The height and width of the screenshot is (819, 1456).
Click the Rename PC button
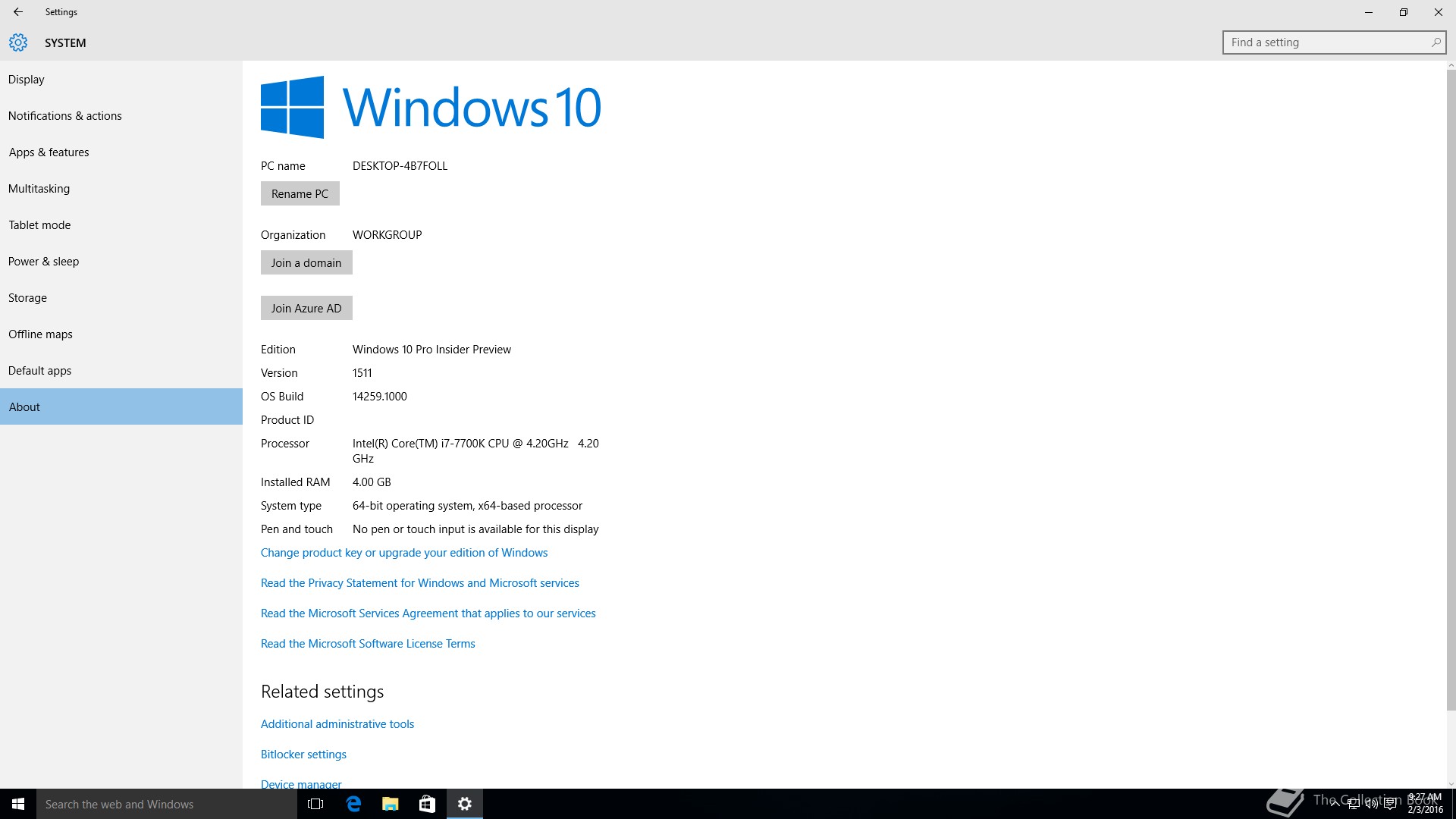click(x=300, y=193)
